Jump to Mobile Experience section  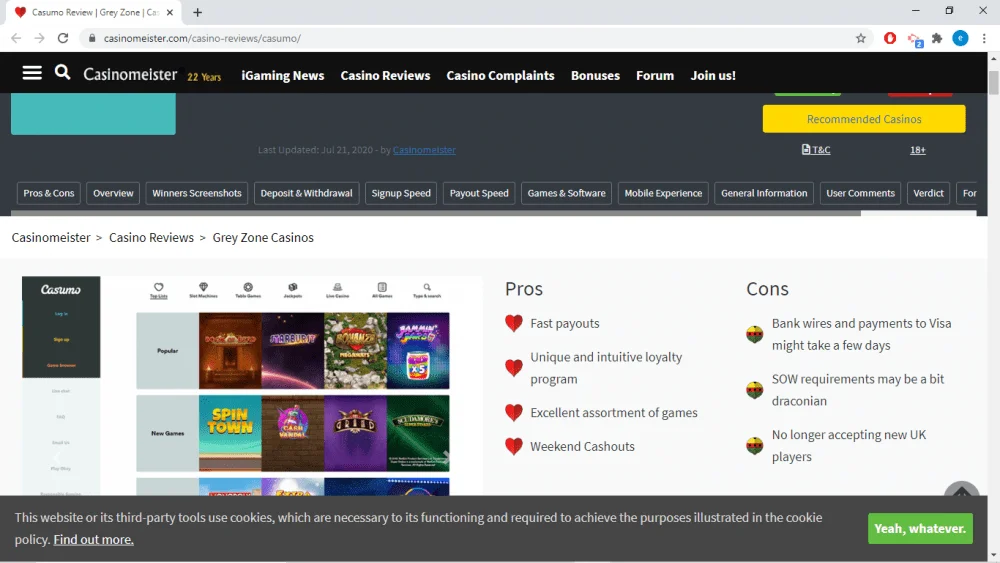coord(663,193)
